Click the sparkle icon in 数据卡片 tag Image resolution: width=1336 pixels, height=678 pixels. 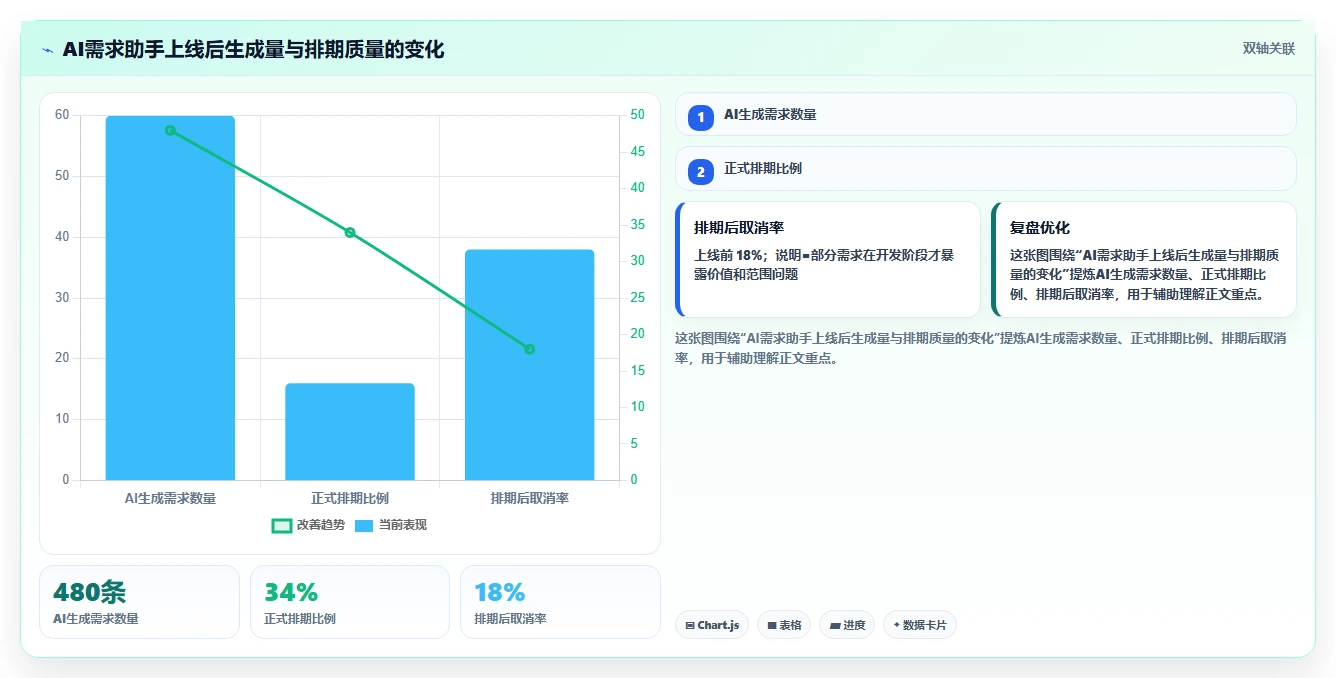[896, 625]
